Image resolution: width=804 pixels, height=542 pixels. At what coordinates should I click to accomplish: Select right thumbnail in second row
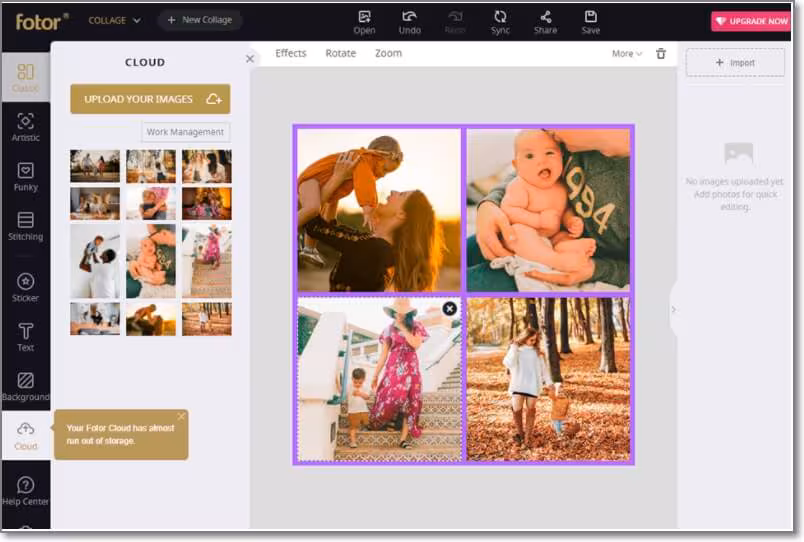(207, 204)
